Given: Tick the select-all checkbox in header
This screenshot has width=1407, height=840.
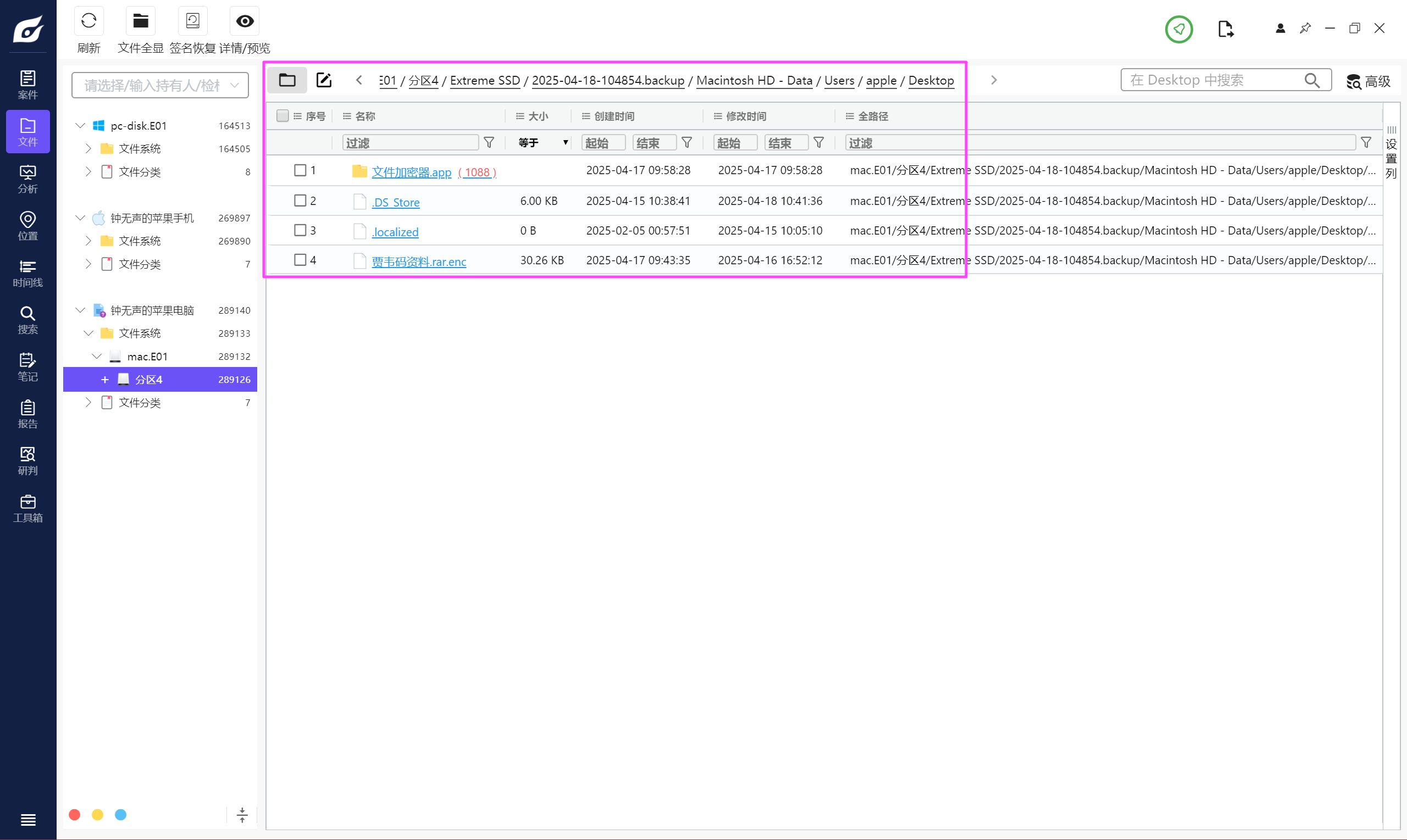Looking at the screenshot, I should click(282, 116).
